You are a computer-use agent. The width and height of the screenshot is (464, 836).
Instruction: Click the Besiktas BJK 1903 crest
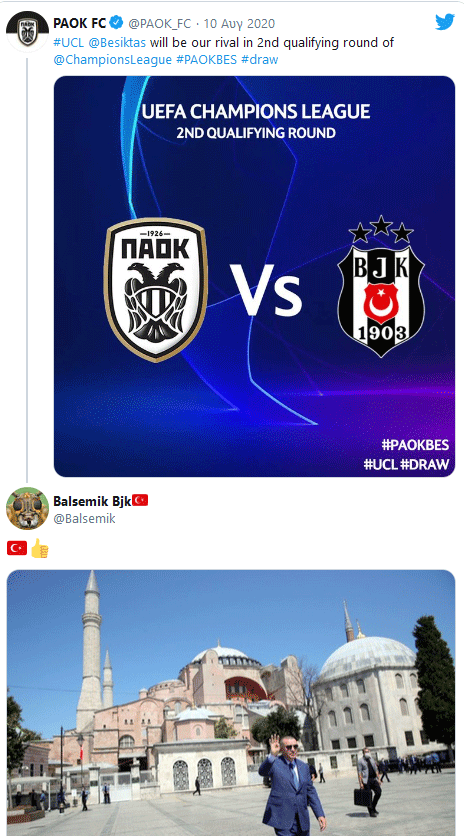tap(381, 286)
